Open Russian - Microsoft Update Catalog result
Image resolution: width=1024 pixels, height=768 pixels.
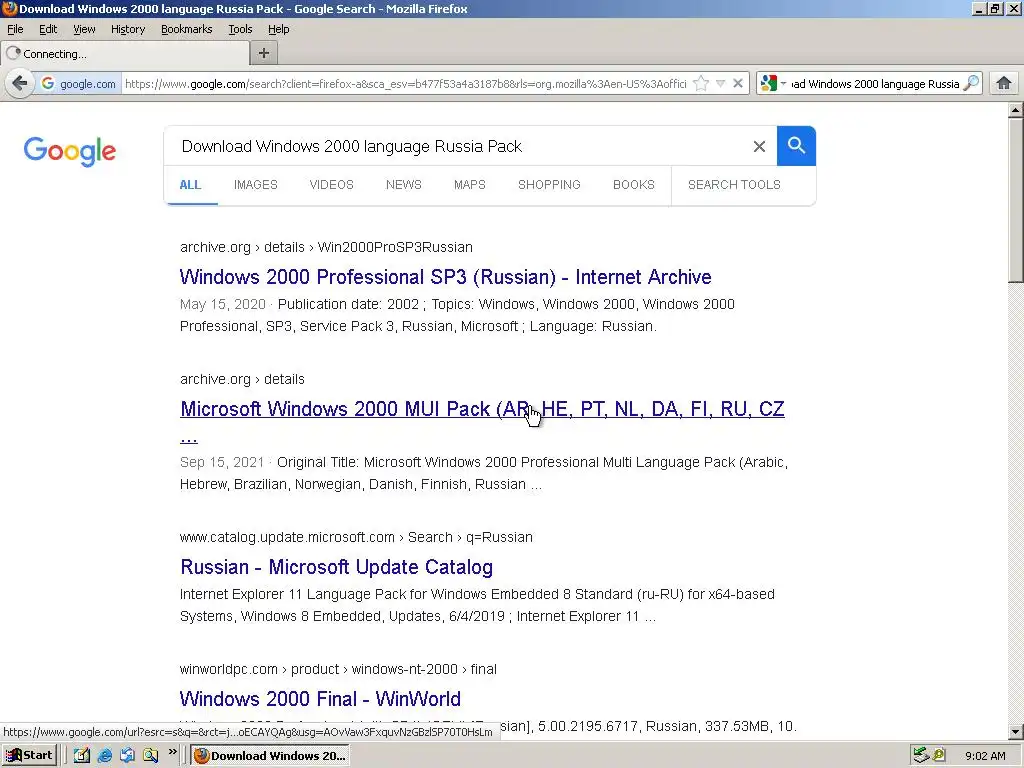336,567
